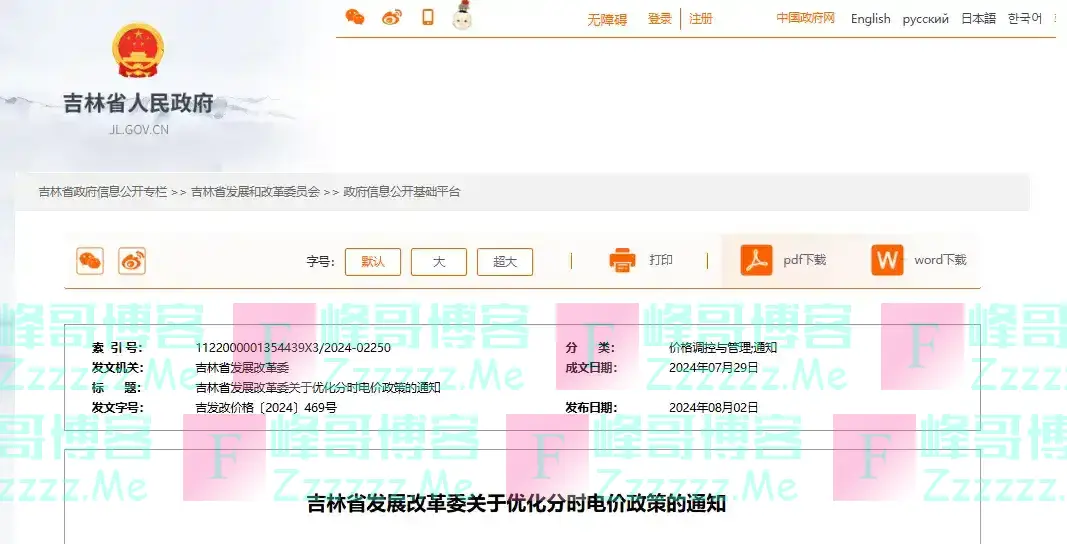
Task: Open the mobile phone version icon
Action: pos(427,17)
